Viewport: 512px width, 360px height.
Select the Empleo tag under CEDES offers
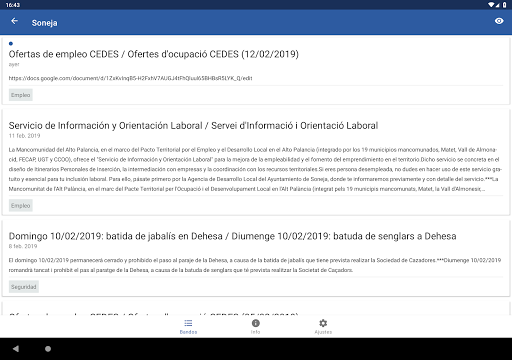(21, 95)
